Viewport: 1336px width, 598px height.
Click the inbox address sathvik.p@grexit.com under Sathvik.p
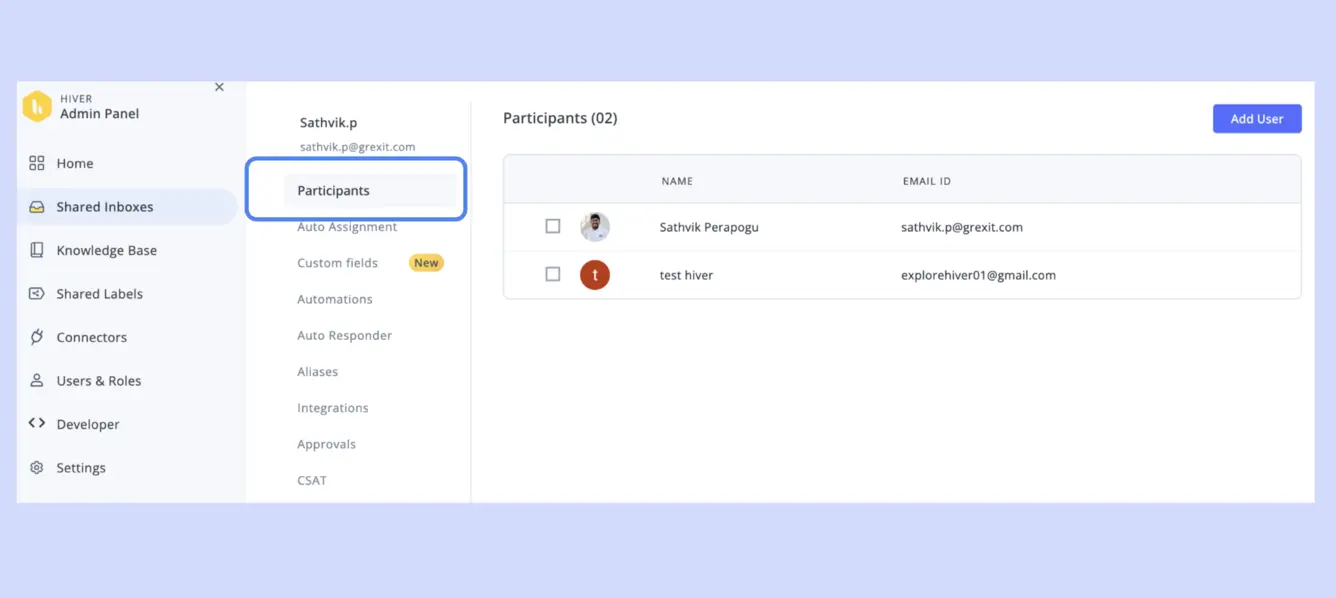coord(357,146)
